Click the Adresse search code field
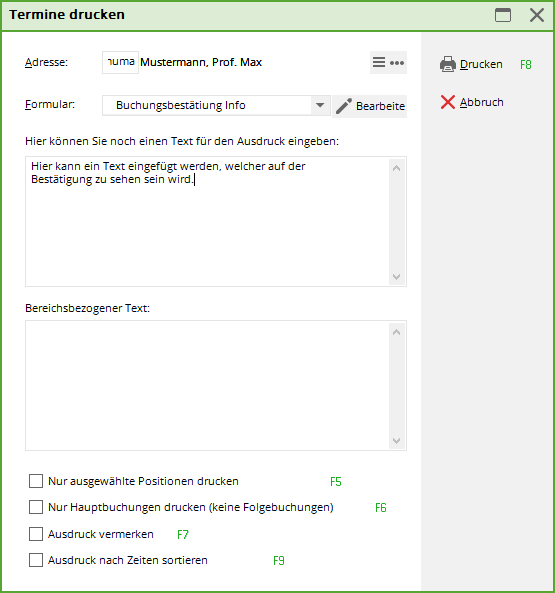 coord(121,62)
